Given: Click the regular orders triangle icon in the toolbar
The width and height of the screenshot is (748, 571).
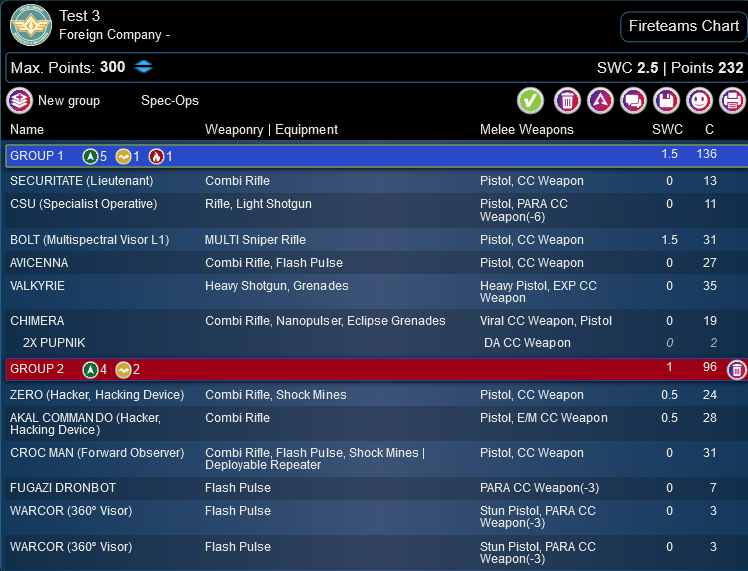Looking at the screenshot, I should click(601, 101).
